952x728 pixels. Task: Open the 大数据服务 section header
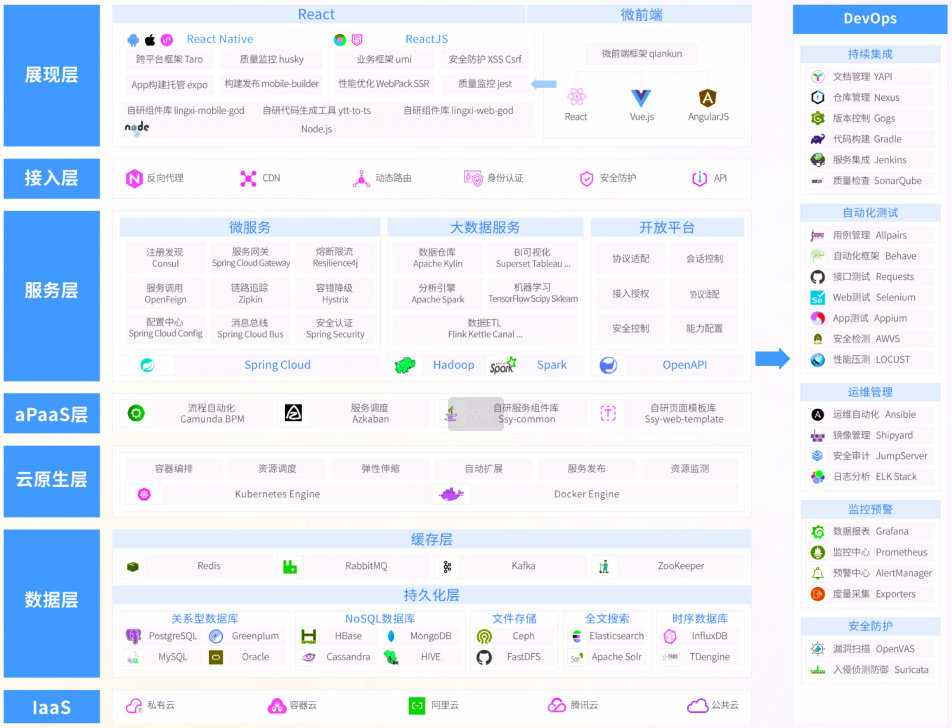[484, 227]
